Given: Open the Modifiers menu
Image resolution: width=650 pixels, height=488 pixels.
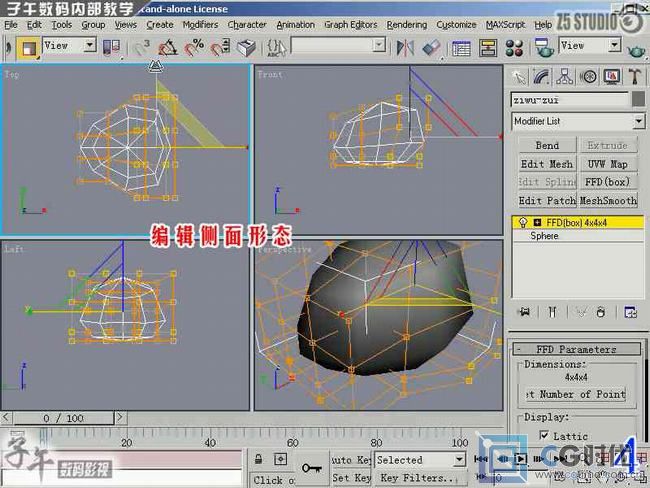Looking at the screenshot, I should coord(200,25).
